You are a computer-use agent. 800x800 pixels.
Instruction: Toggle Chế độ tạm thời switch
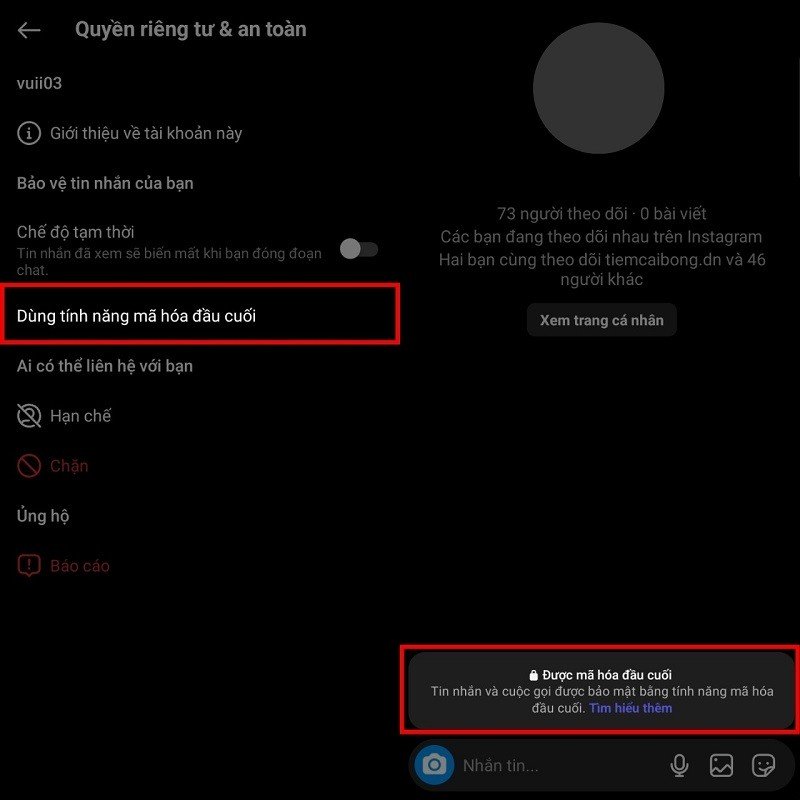pyautogui.click(x=359, y=249)
